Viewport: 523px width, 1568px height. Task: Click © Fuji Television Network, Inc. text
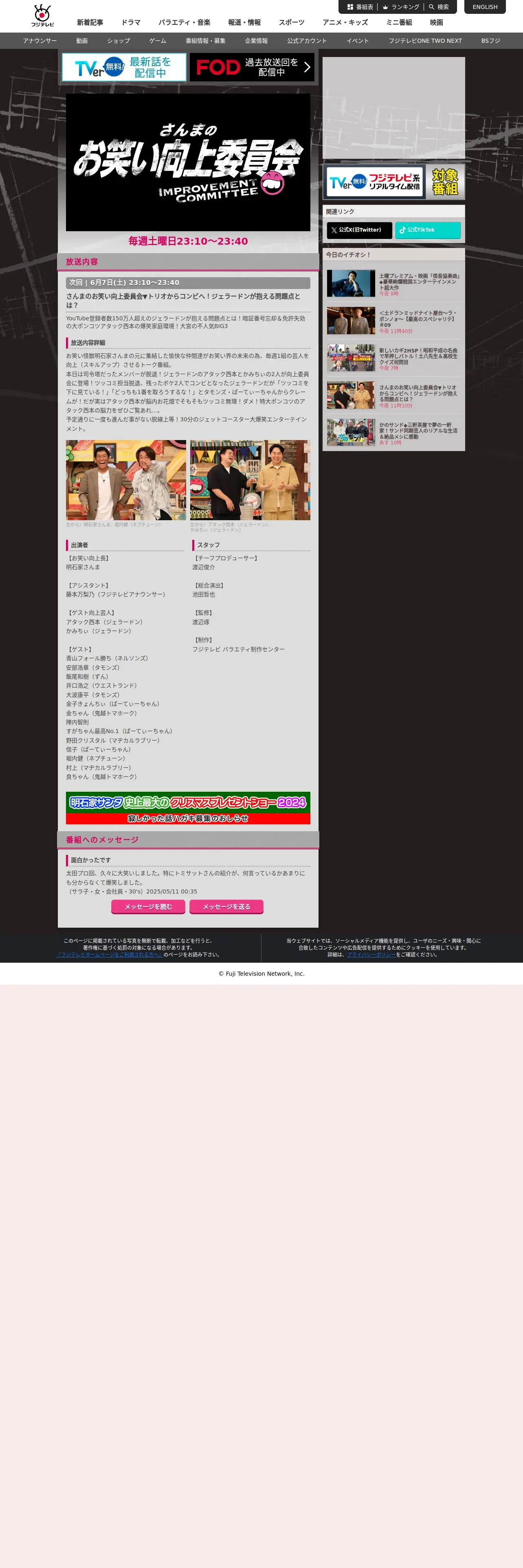261,974
